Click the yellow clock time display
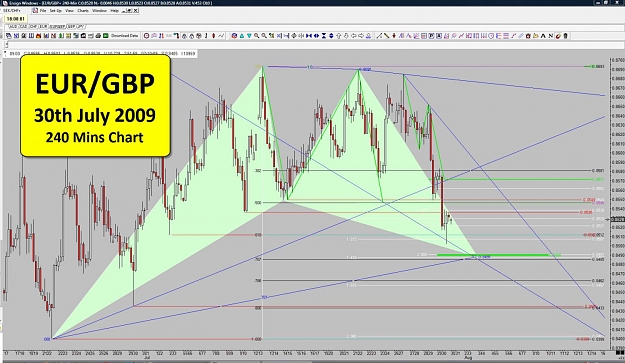Screen dimensions: 625x363 click(x=16, y=19)
